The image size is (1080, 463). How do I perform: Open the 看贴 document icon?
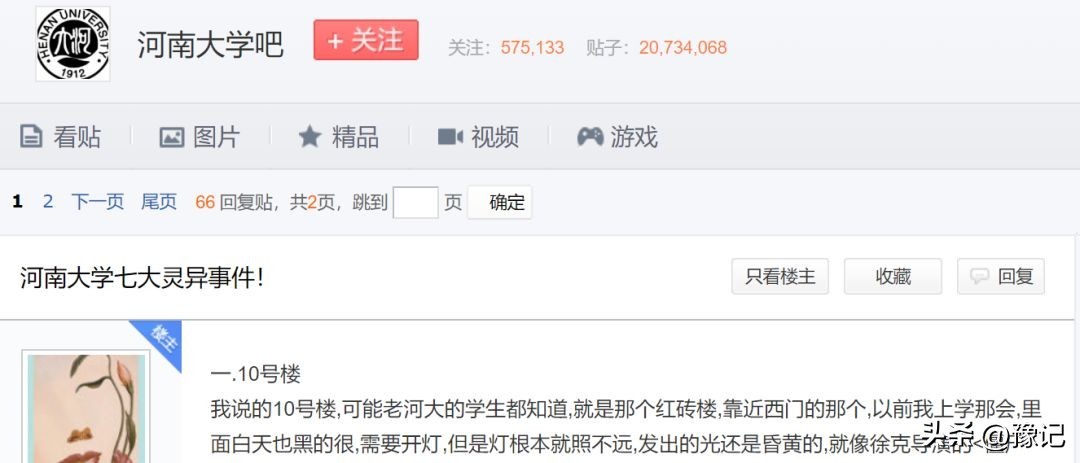pos(31,136)
